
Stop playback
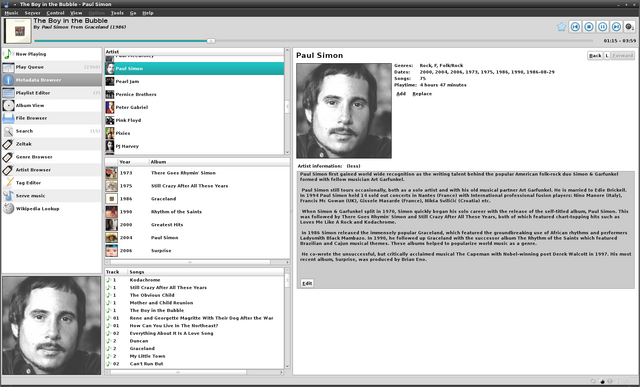pos(589,27)
